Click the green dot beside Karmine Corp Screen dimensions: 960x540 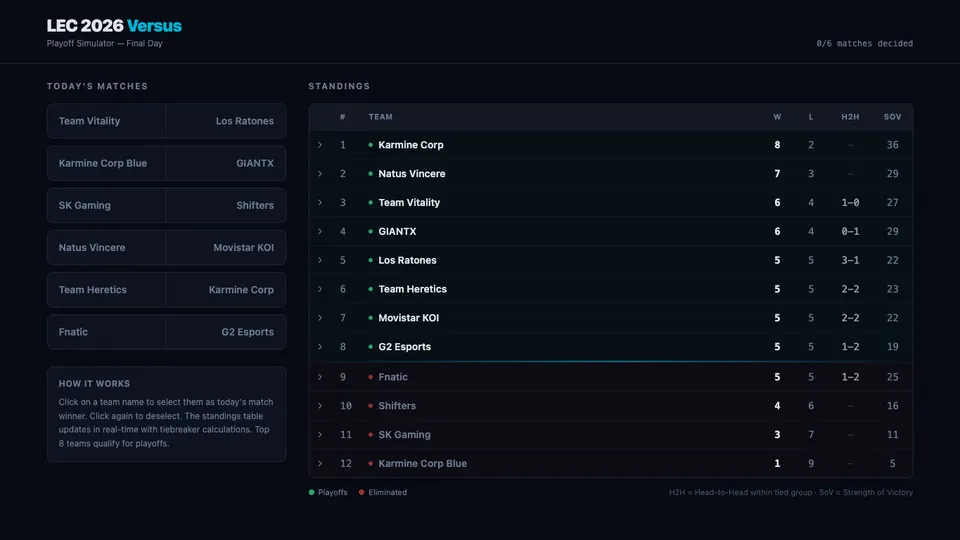(370, 145)
